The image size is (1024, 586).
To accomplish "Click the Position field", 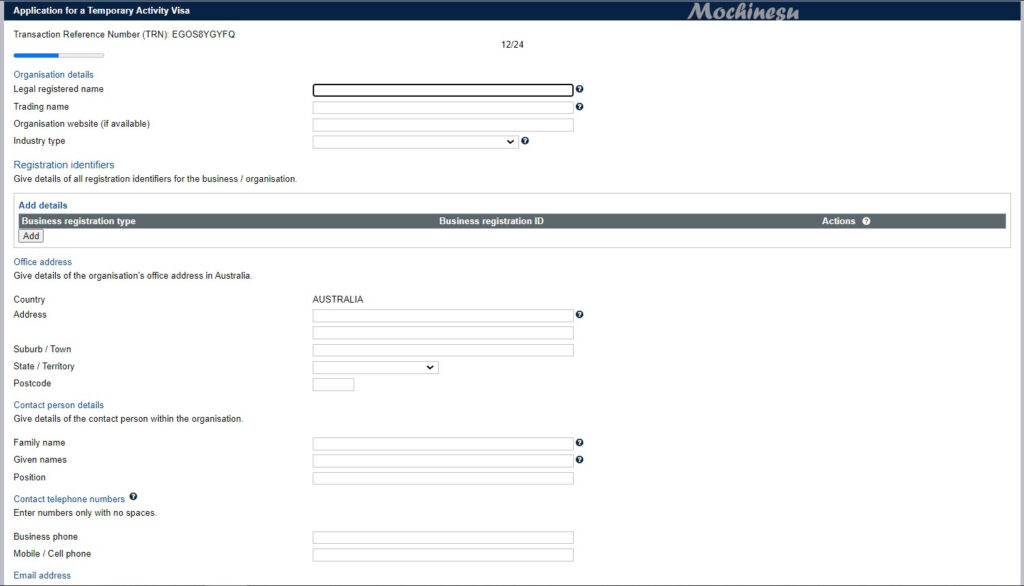I will 443,478.
